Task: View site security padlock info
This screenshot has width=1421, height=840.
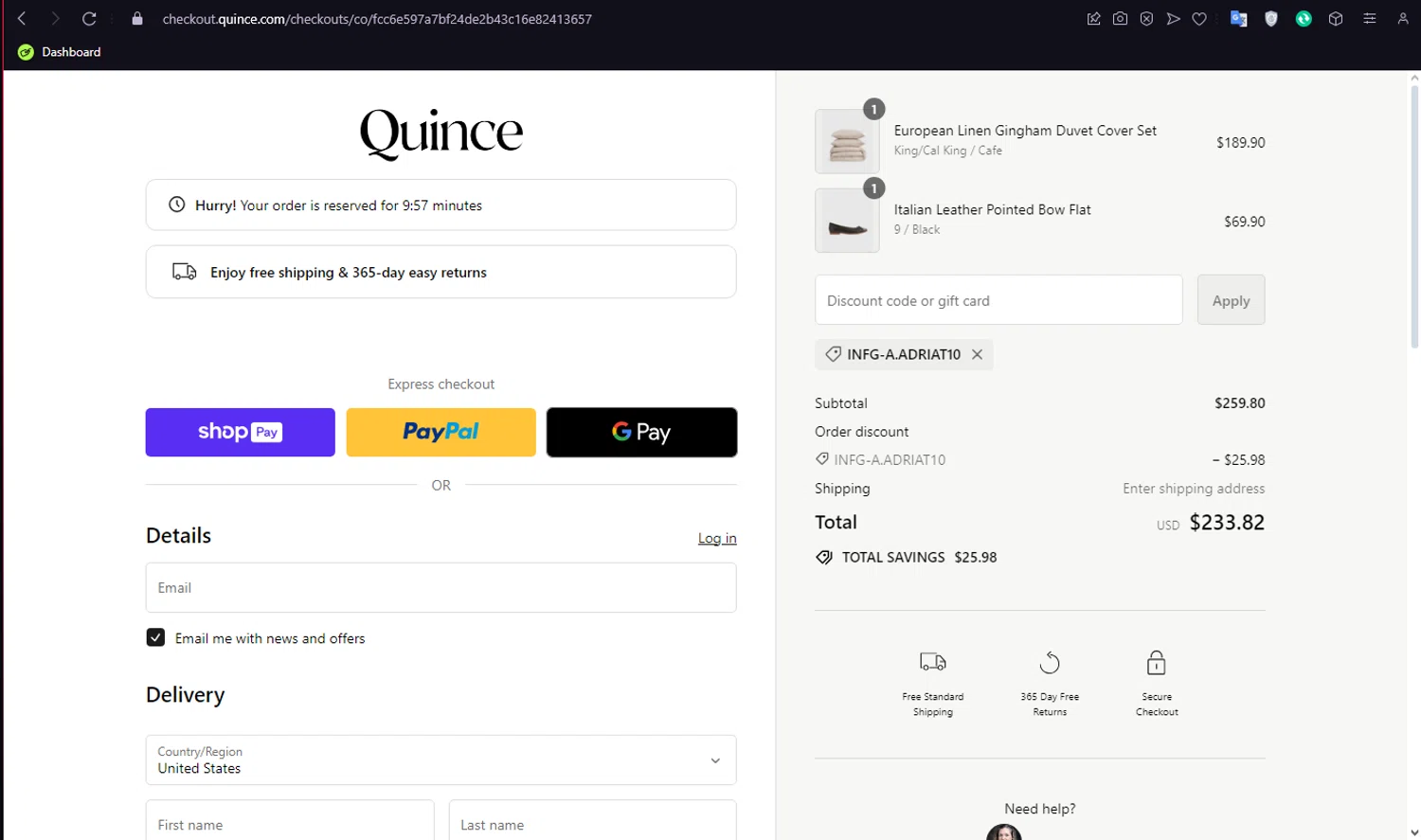Action: click(137, 19)
